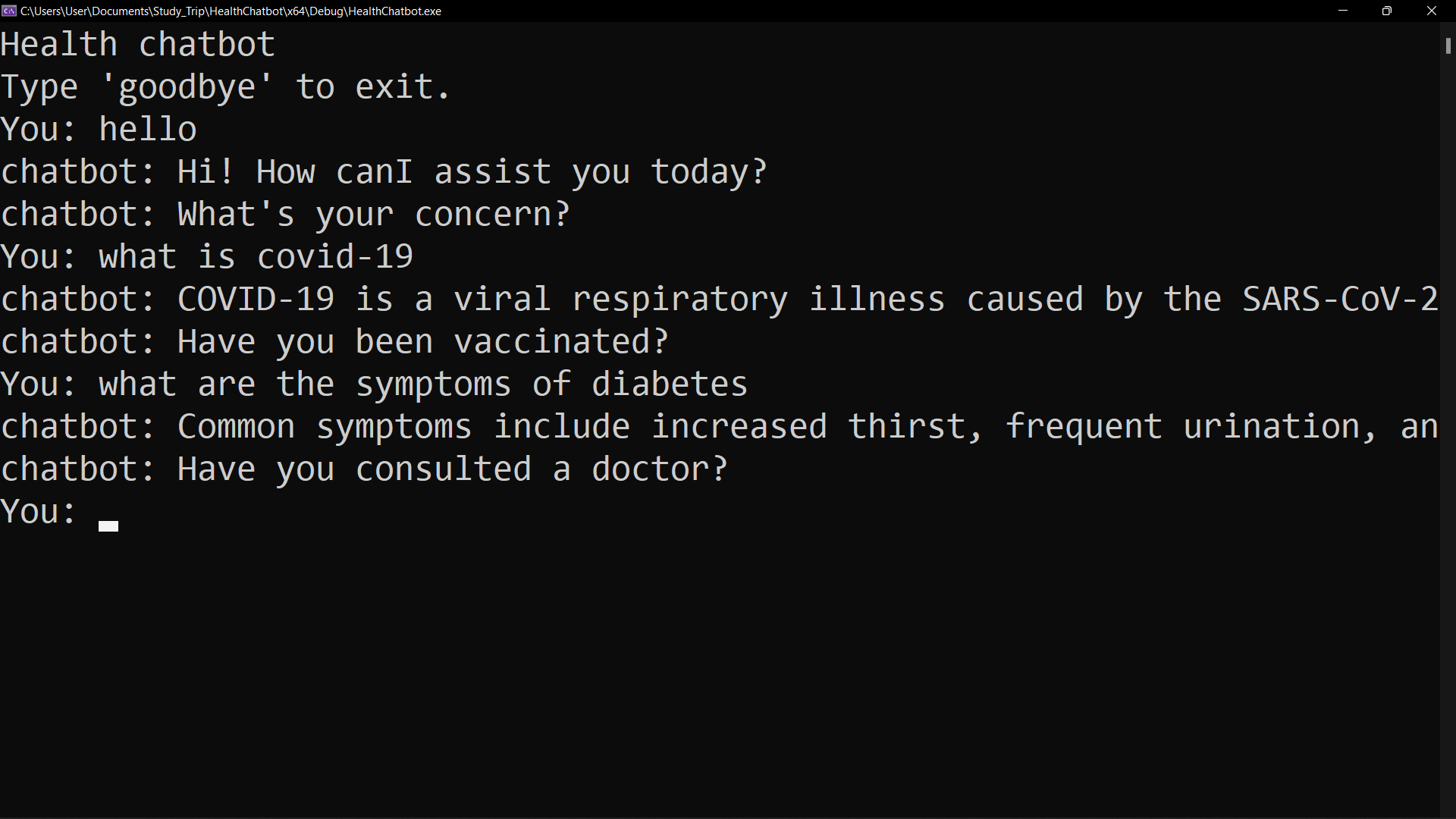The width and height of the screenshot is (1456, 819).
Task: Click the vertical scrollbar thumb
Action: tap(1448, 45)
